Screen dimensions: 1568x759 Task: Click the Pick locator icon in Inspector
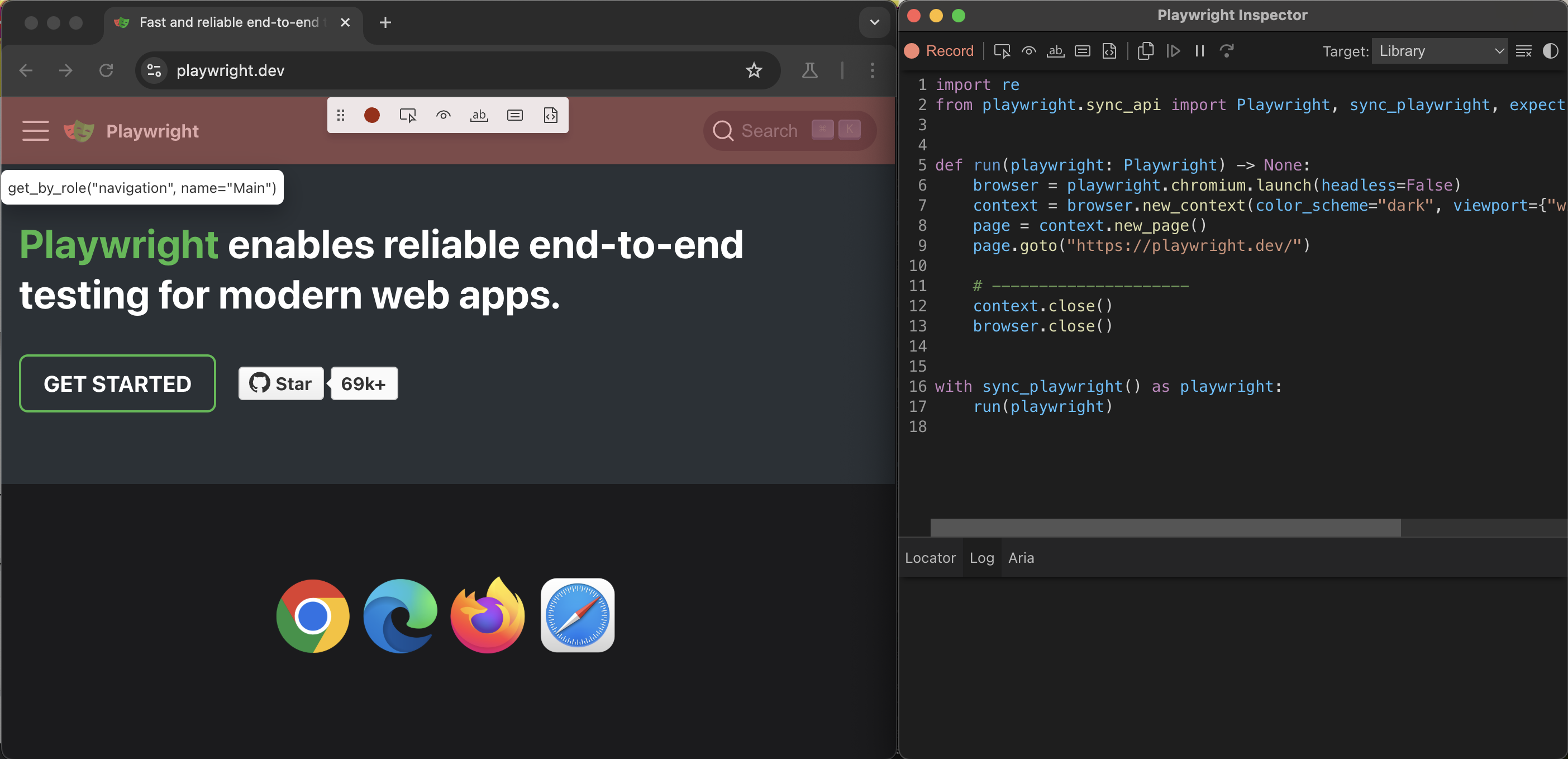click(x=1002, y=51)
